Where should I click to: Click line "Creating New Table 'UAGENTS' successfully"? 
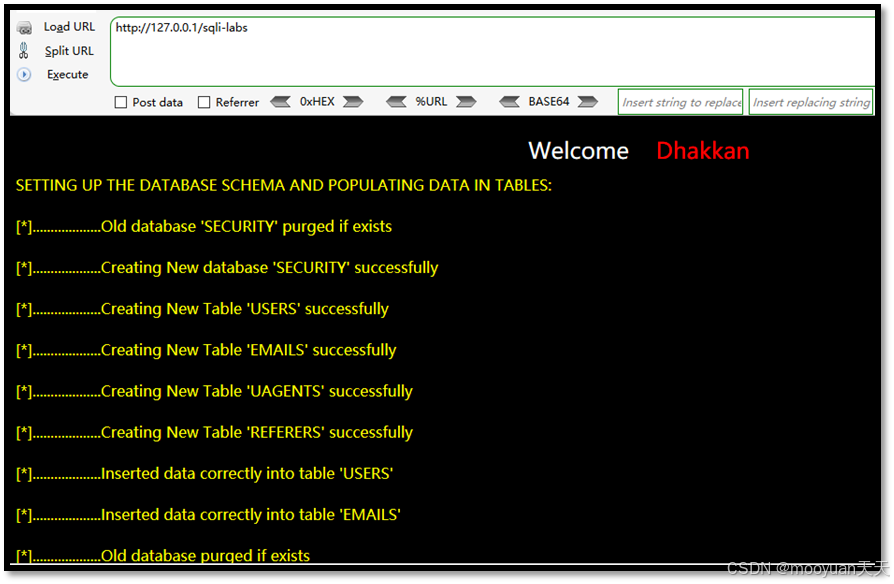(x=214, y=391)
